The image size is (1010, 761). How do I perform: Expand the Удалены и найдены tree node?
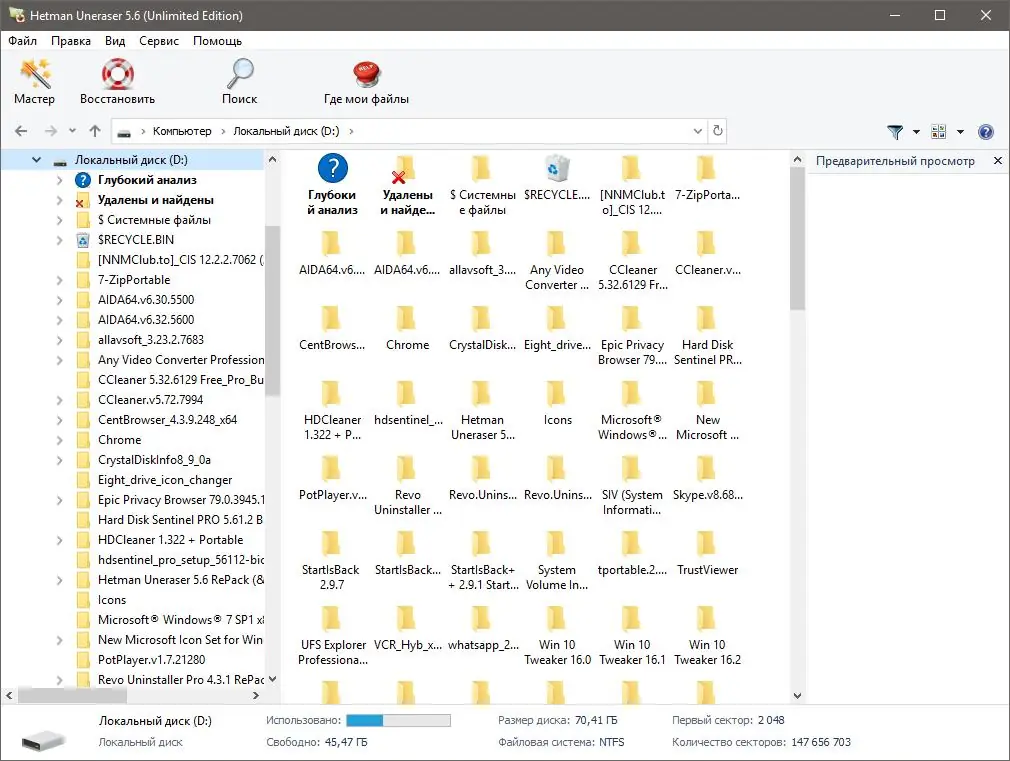[62, 199]
